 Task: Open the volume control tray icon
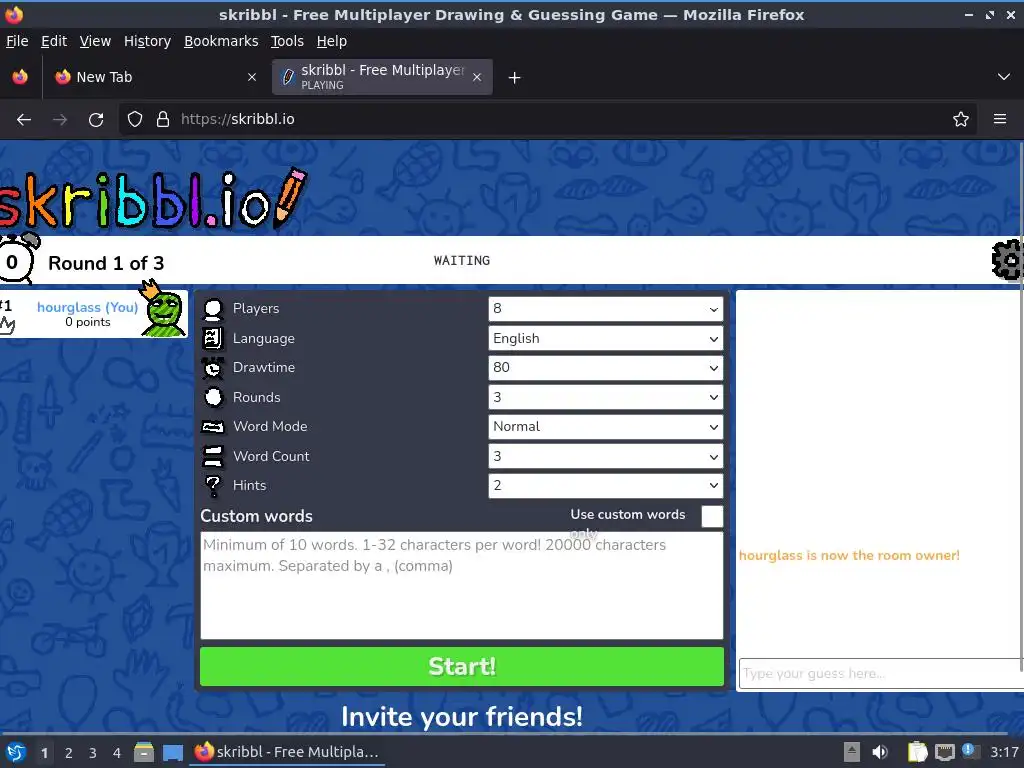[880, 752]
